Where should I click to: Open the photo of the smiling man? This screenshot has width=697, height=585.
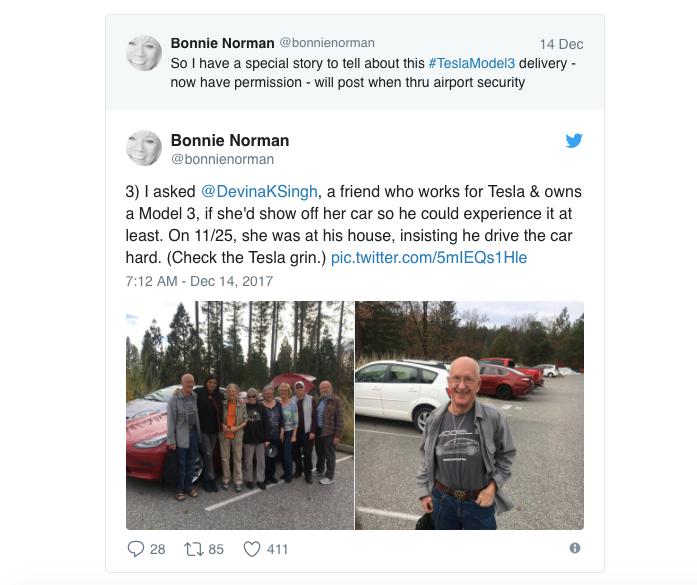point(470,415)
